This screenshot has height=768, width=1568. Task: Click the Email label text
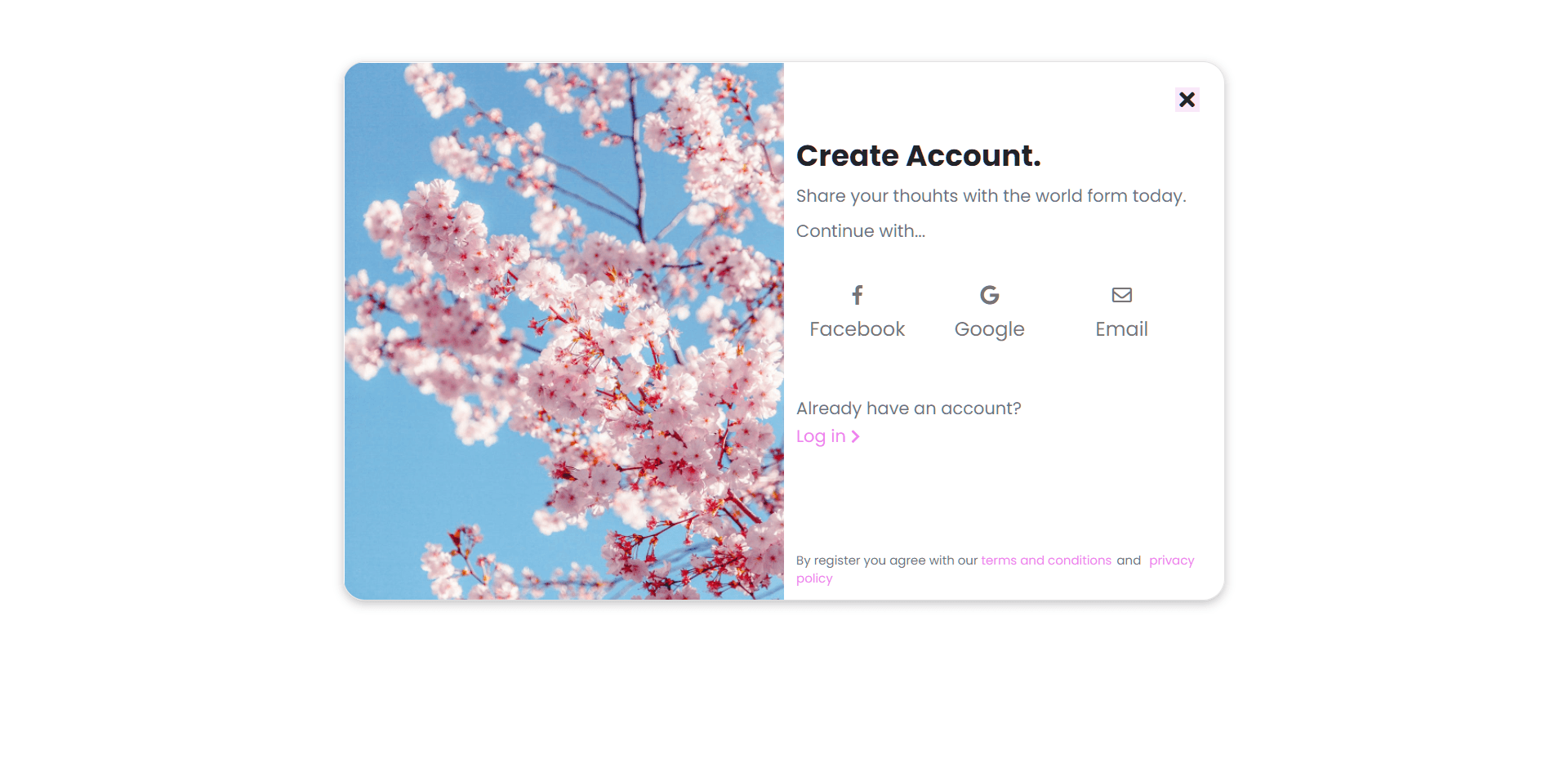(1120, 328)
